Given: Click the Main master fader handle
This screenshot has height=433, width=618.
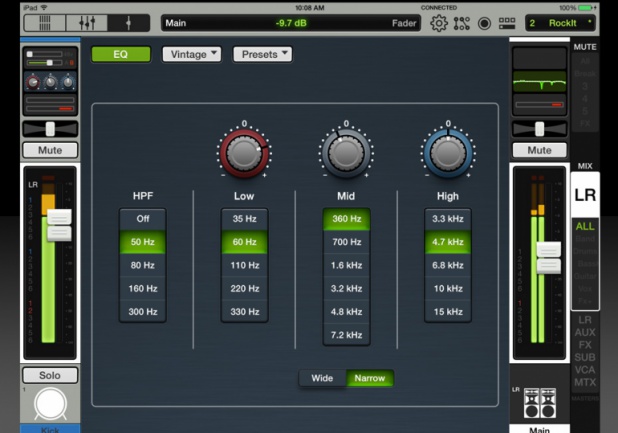Looking at the screenshot, I should [548, 257].
